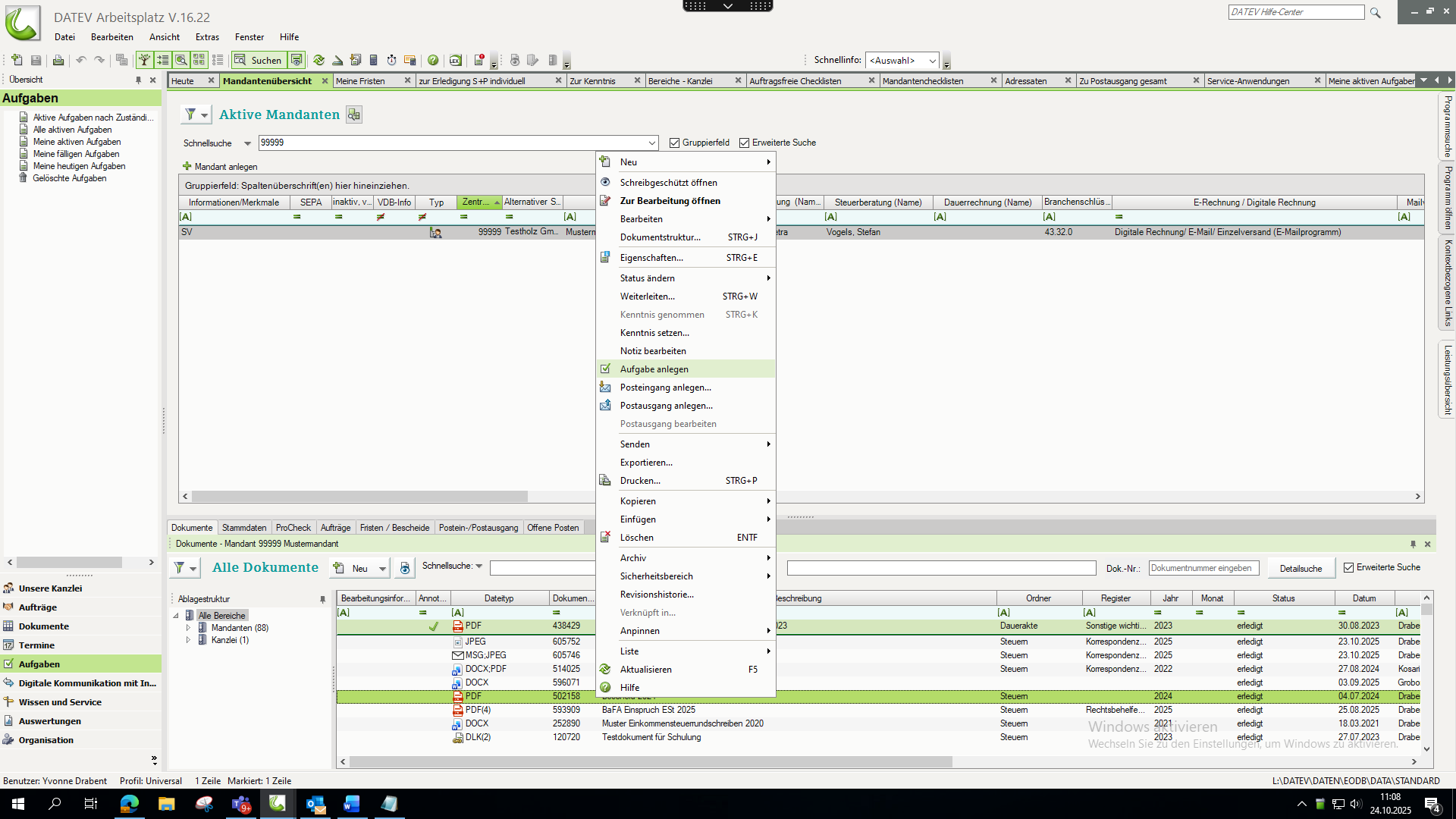The width and height of the screenshot is (1456, 819).
Task: Click the Mandant anlegen link
Action: (225, 167)
